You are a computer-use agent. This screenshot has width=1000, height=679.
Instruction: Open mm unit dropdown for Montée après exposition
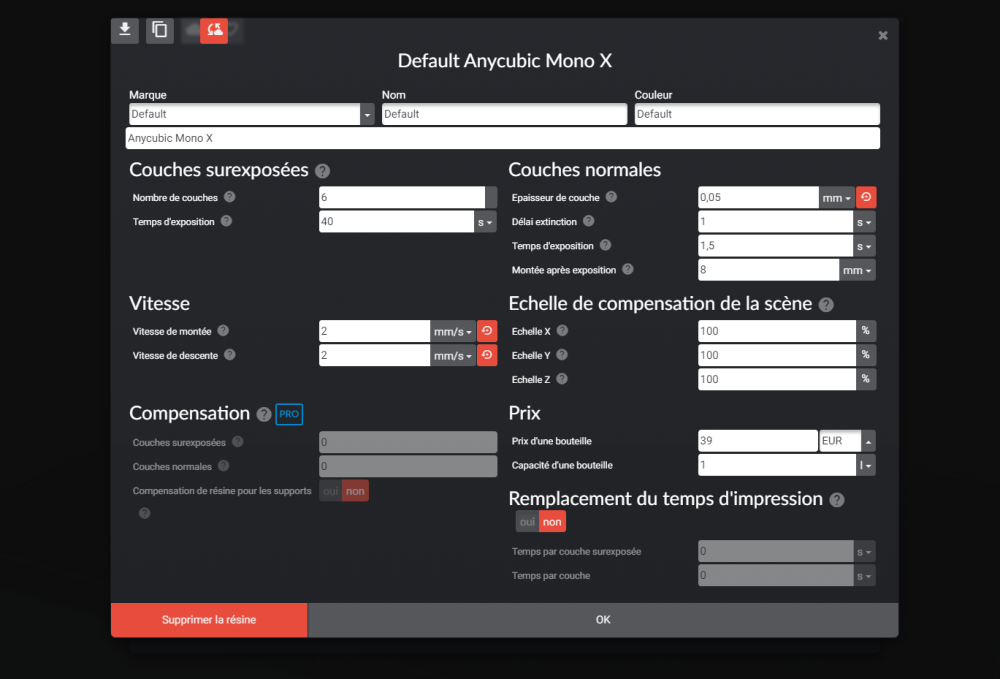coord(857,270)
